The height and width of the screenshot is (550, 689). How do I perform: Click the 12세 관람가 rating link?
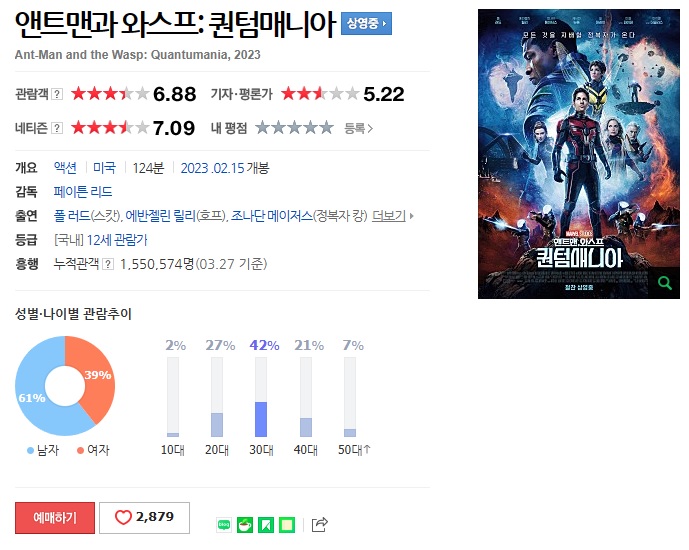pos(117,240)
